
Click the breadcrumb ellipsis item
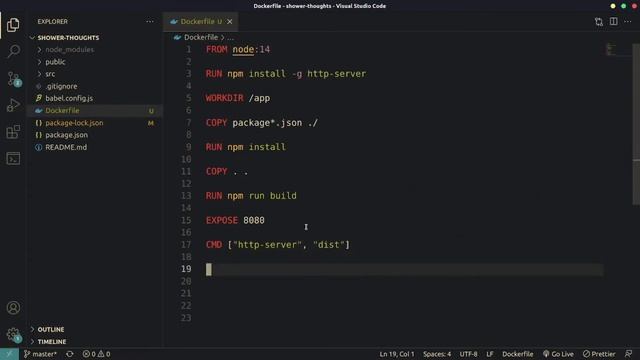pyautogui.click(x=231, y=38)
